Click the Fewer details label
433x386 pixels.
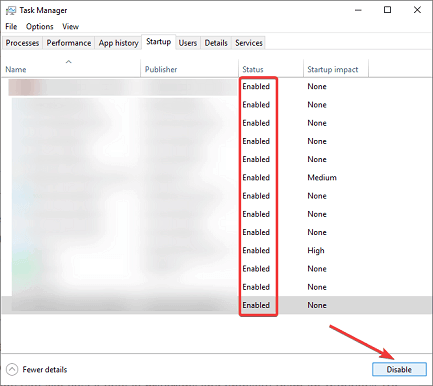(x=45, y=369)
